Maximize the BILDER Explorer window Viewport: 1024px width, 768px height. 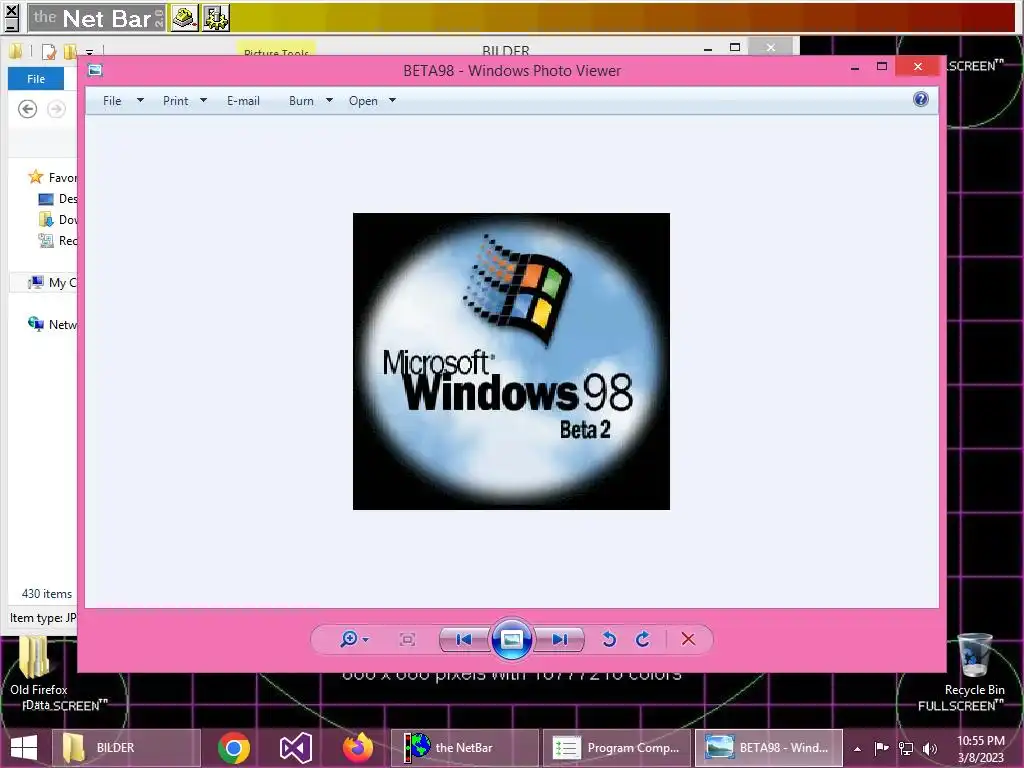click(735, 47)
